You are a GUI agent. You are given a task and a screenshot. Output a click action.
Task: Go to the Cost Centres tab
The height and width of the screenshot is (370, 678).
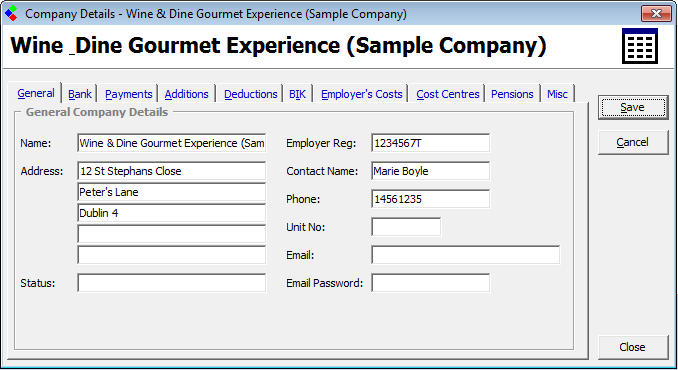click(448, 94)
